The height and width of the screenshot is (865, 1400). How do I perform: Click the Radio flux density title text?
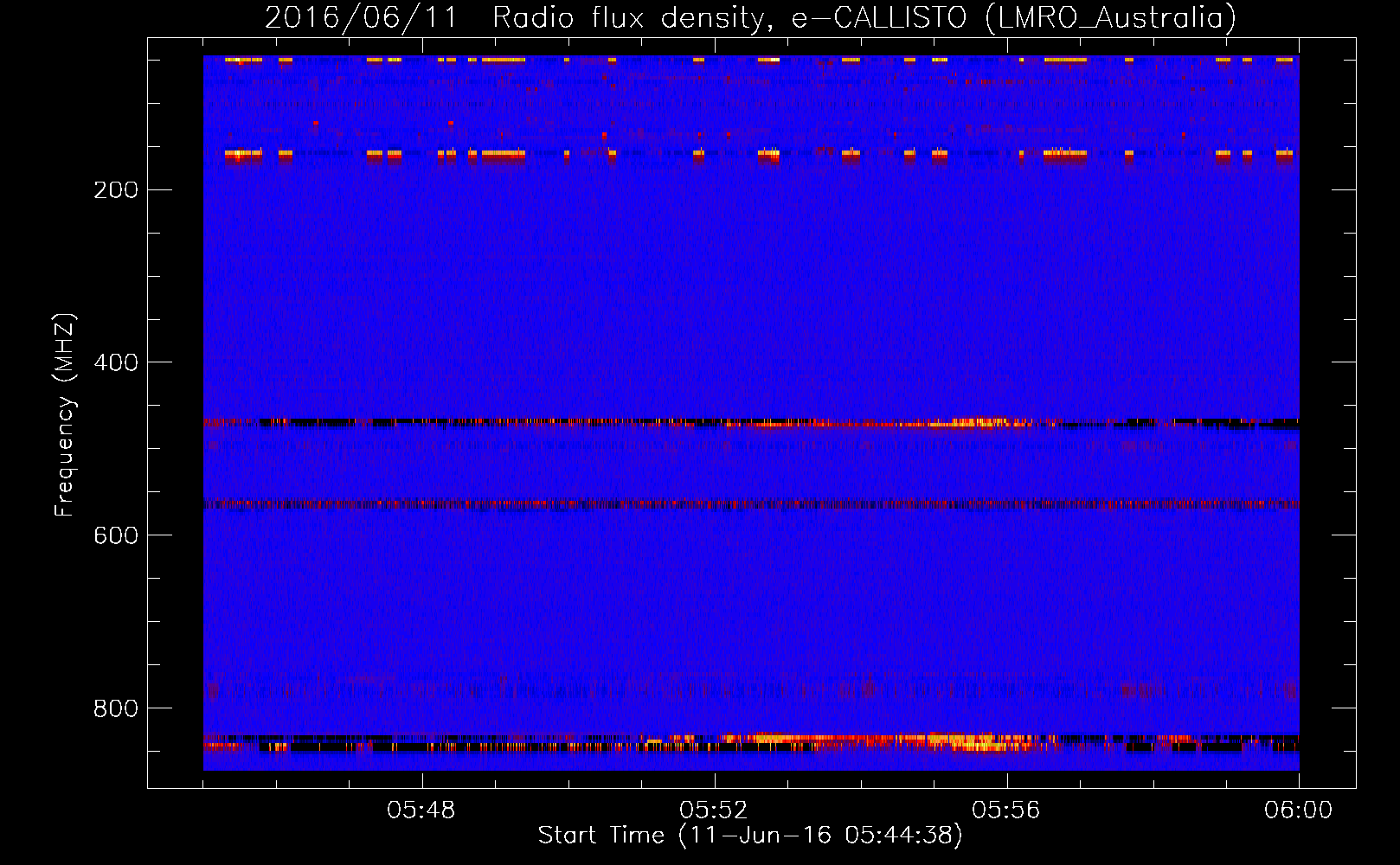coord(632,18)
